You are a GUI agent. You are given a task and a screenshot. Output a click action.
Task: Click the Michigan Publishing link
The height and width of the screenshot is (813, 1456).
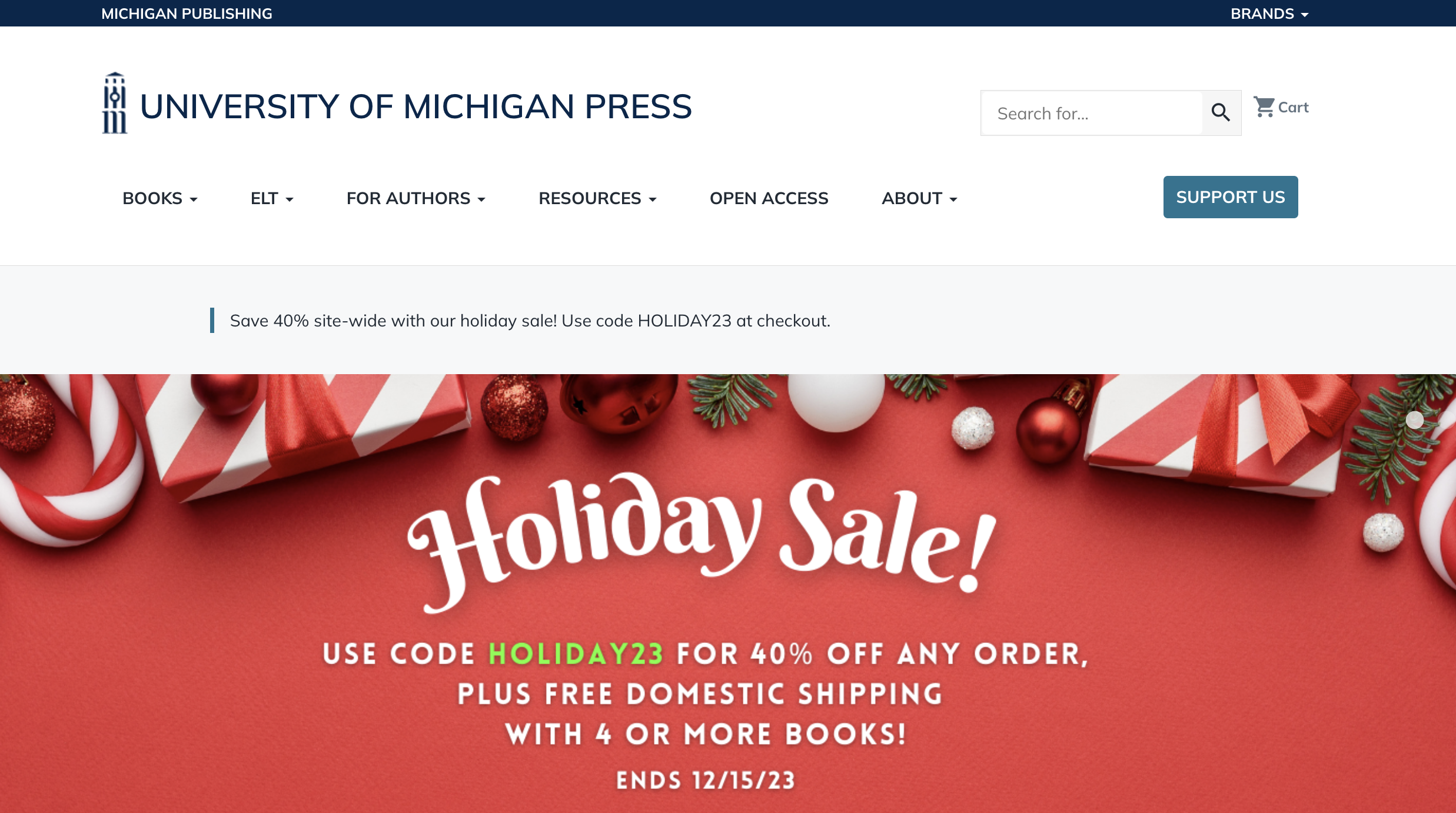[x=187, y=14]
